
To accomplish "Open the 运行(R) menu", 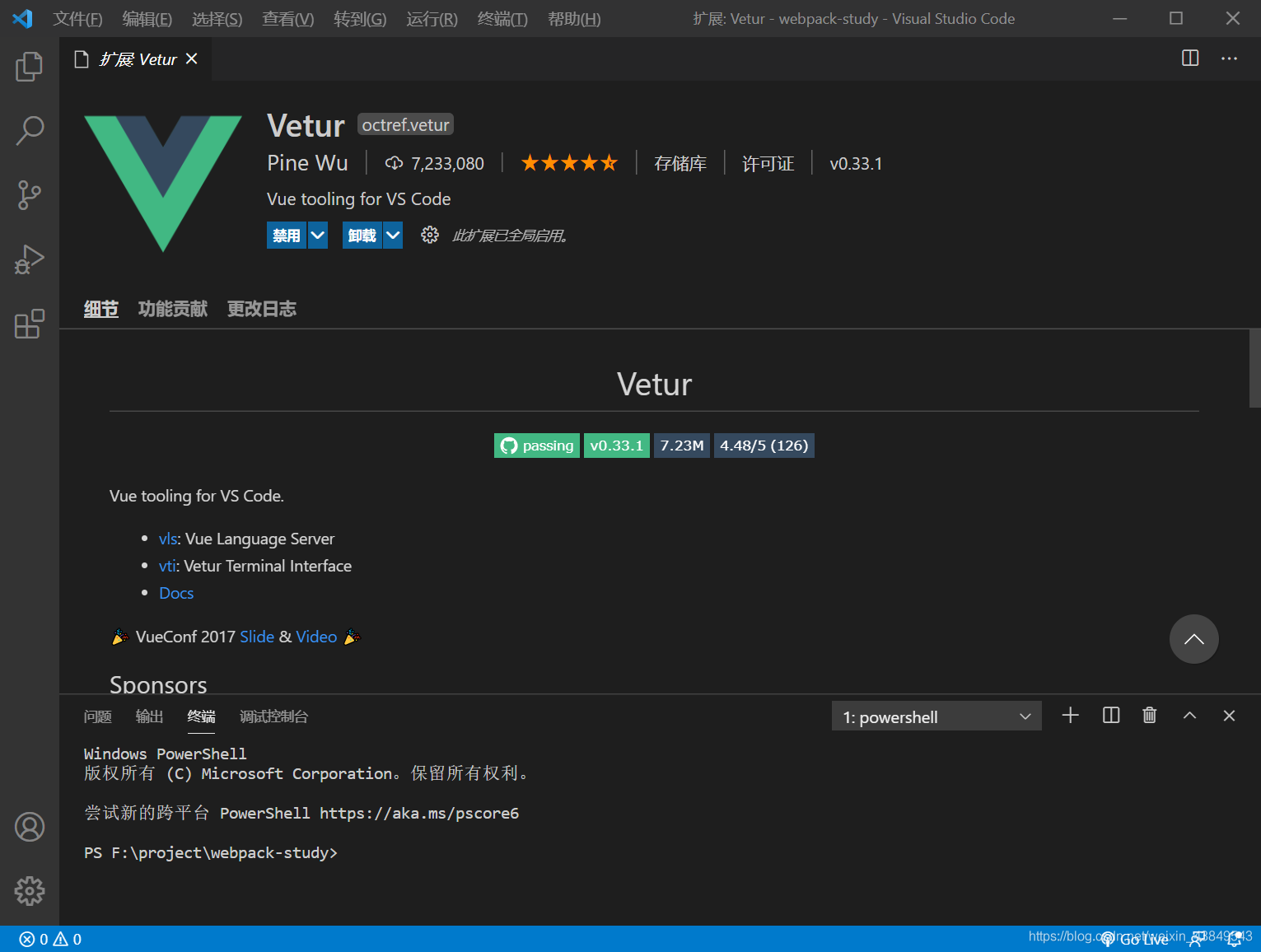I will pos(432,18).
